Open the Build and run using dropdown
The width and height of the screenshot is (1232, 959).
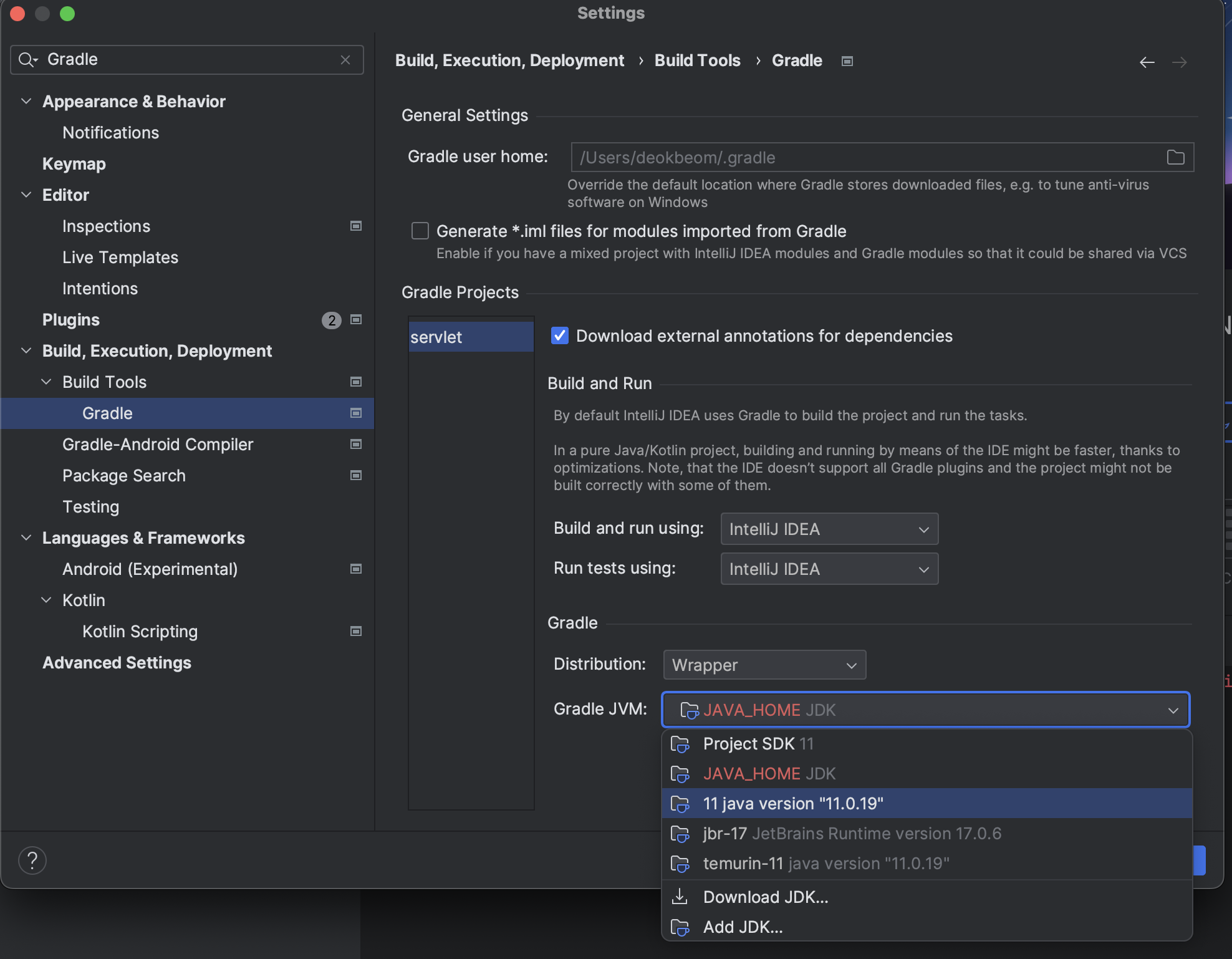[x=829, y=529]
